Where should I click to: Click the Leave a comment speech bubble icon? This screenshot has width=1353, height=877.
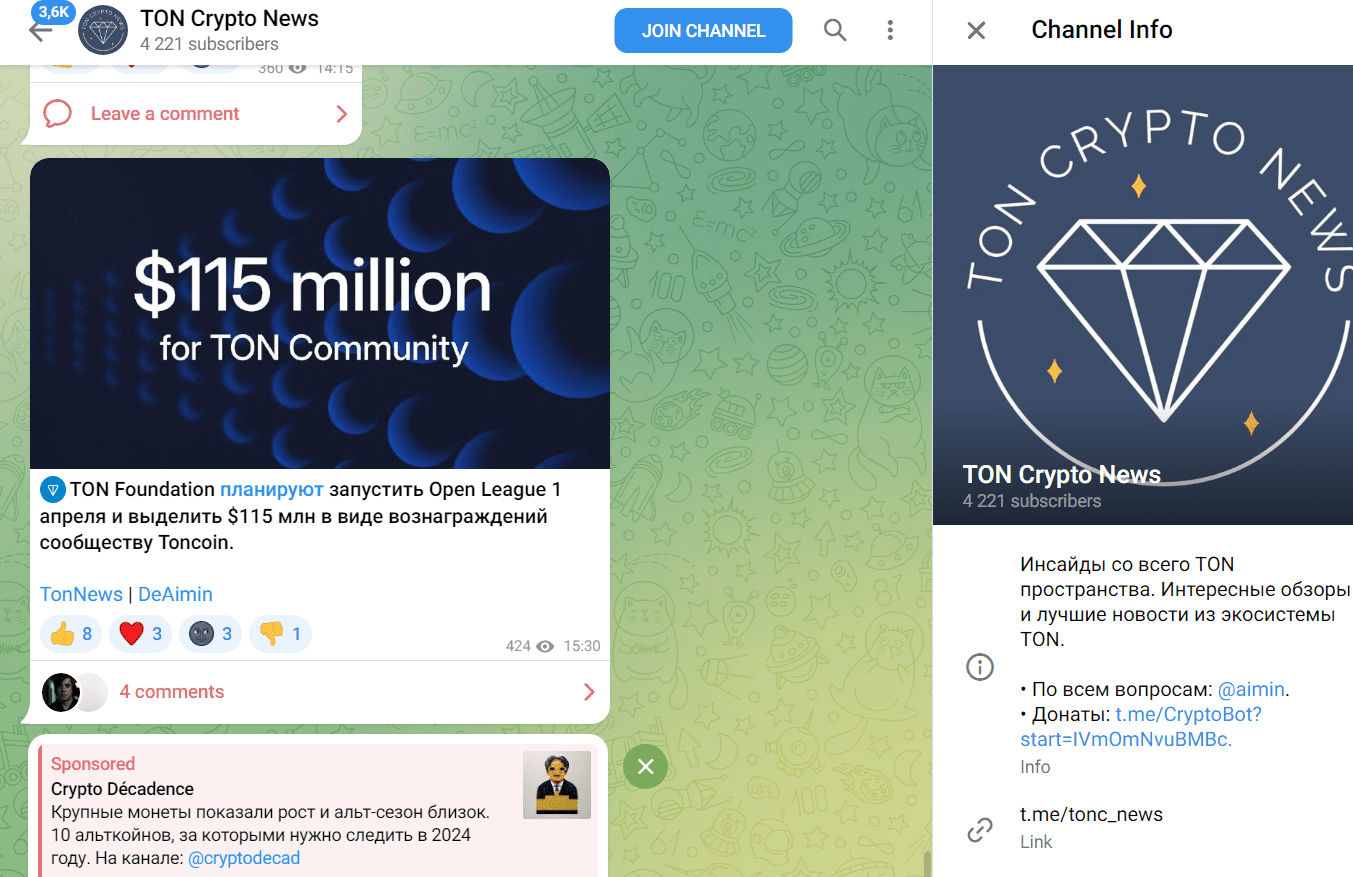(x=58, y=113)
